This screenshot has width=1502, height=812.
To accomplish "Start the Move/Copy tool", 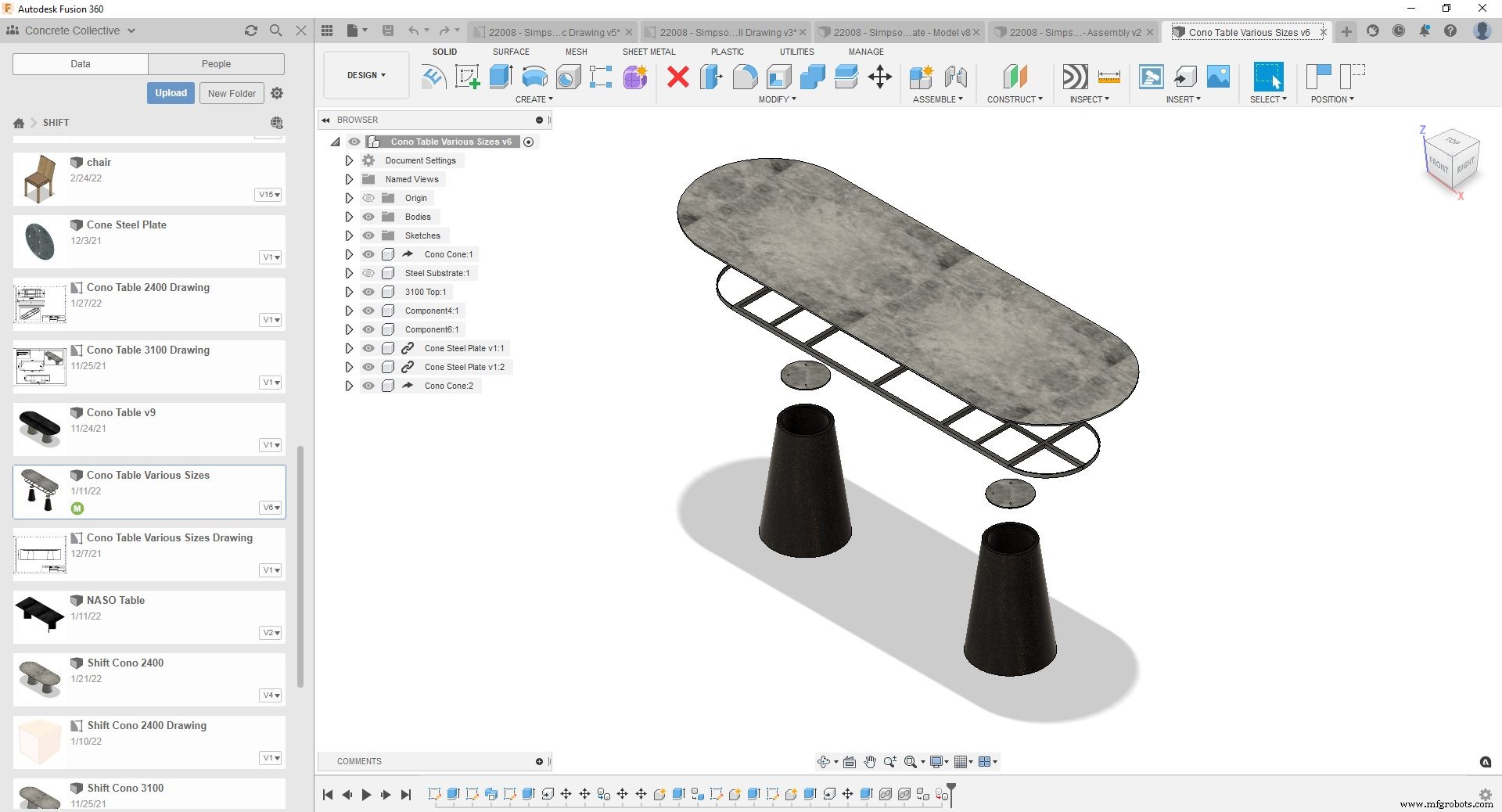I will pyautogui.click(x=879, y=77).
